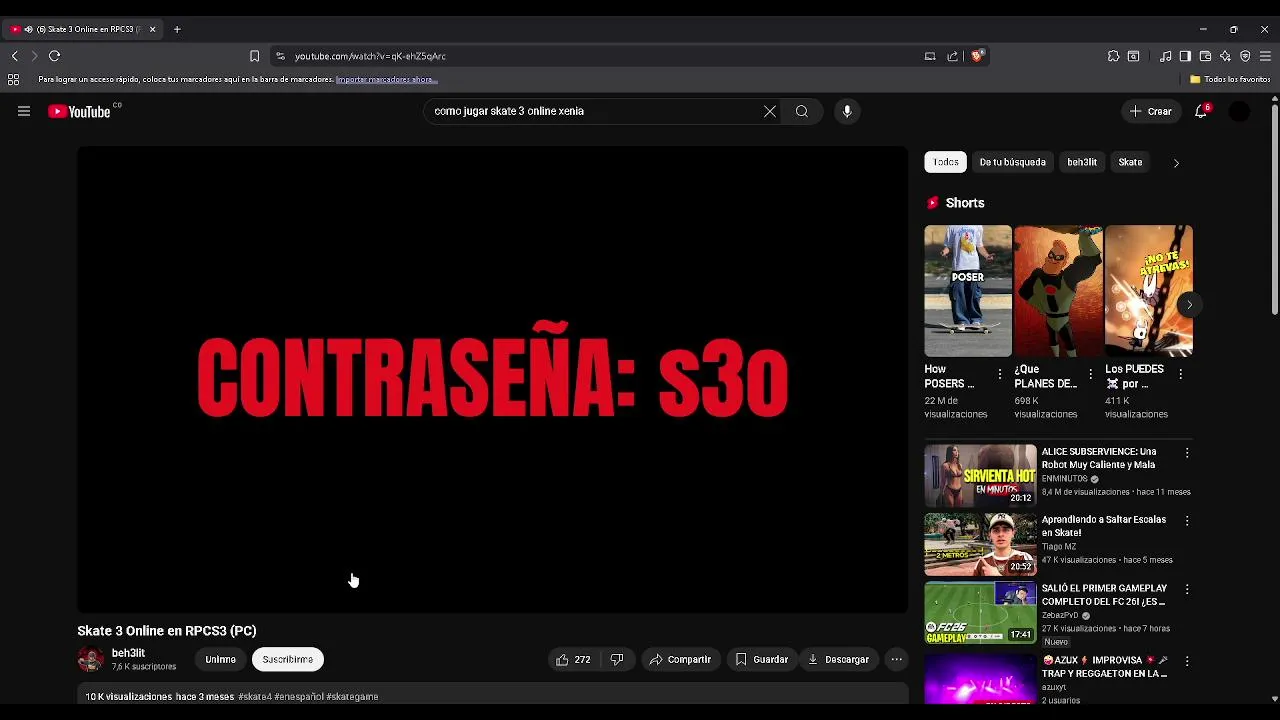The width and height of the screenshot is (1280, 720).
Task: Bookmark this page
Action: click(x=254, y=56)
